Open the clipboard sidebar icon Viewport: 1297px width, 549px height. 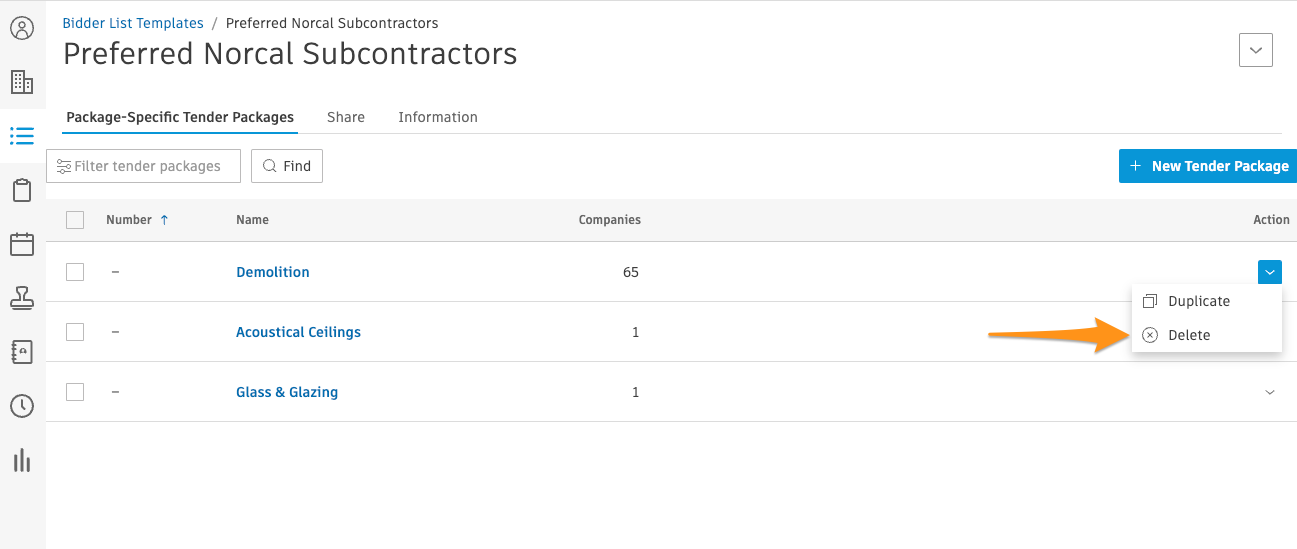tap(22, 190)
